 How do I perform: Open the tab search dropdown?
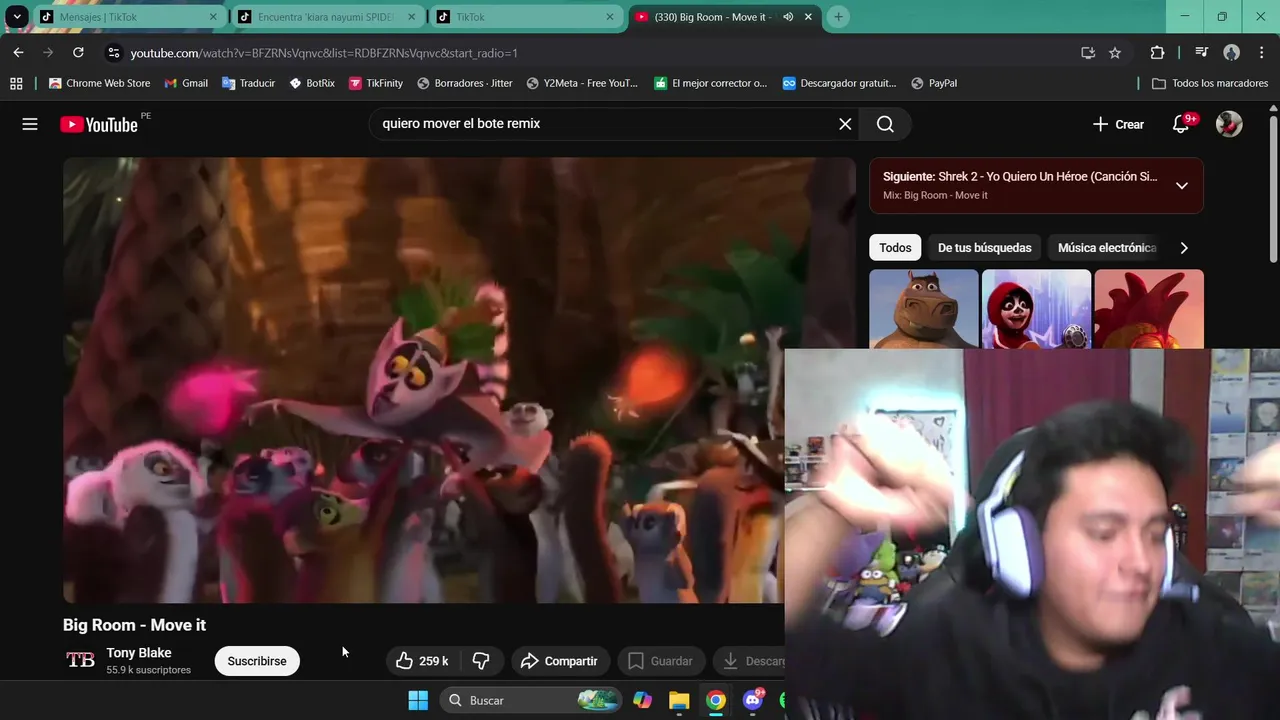tap(17, 17)
